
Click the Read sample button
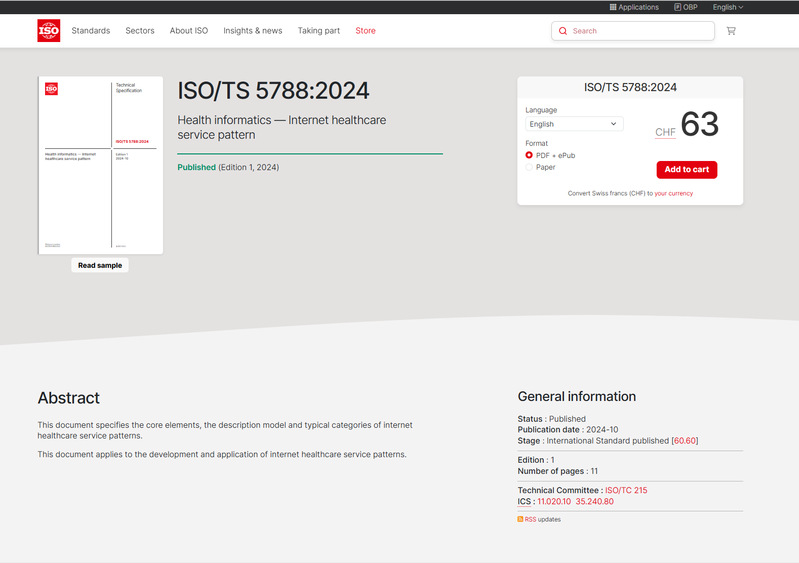[x=100, y=265]
